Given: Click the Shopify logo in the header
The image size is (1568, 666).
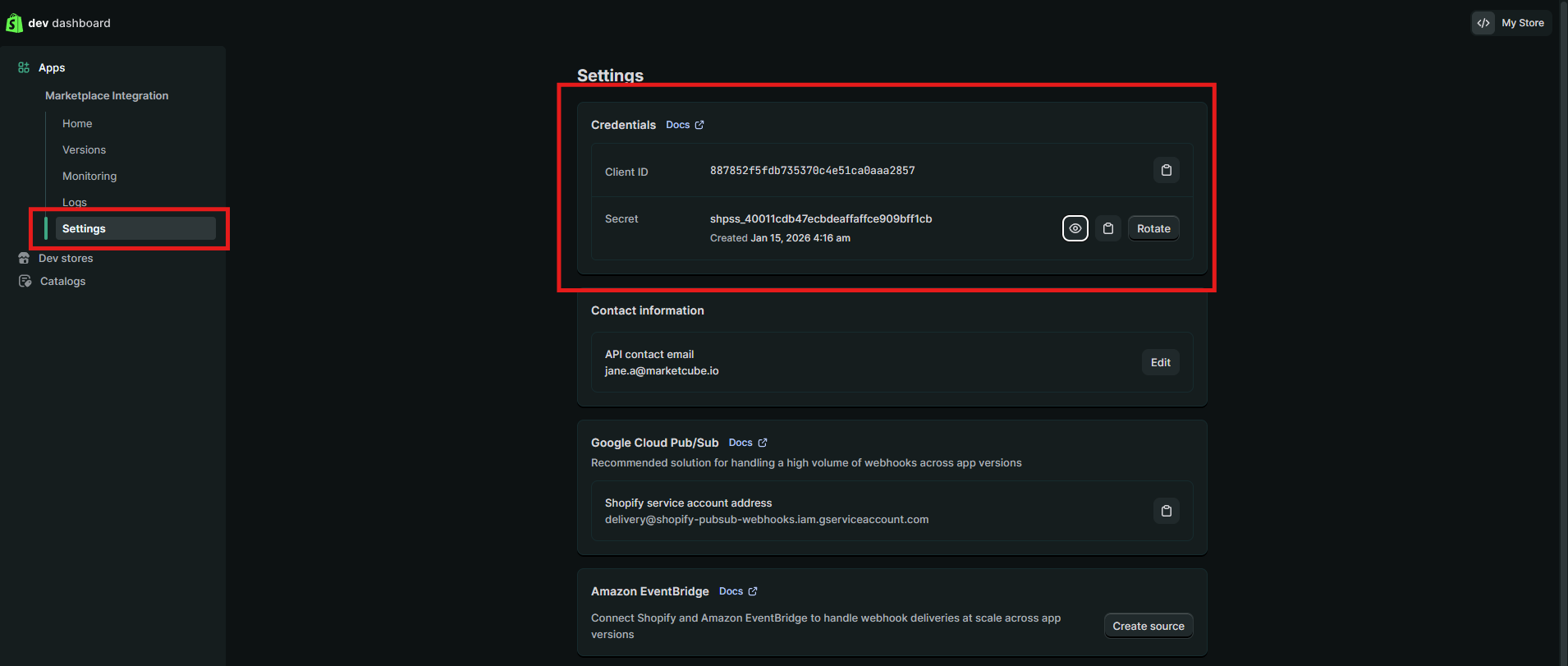Looking at the screenshot, I should (14, 23).
